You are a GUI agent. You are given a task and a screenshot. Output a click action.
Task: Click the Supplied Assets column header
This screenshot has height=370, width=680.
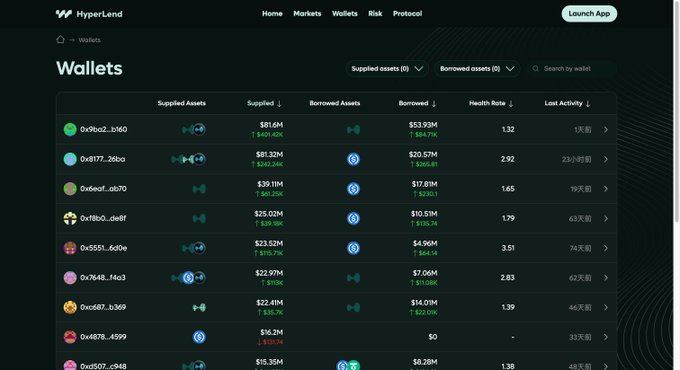[x=182, y=103]
